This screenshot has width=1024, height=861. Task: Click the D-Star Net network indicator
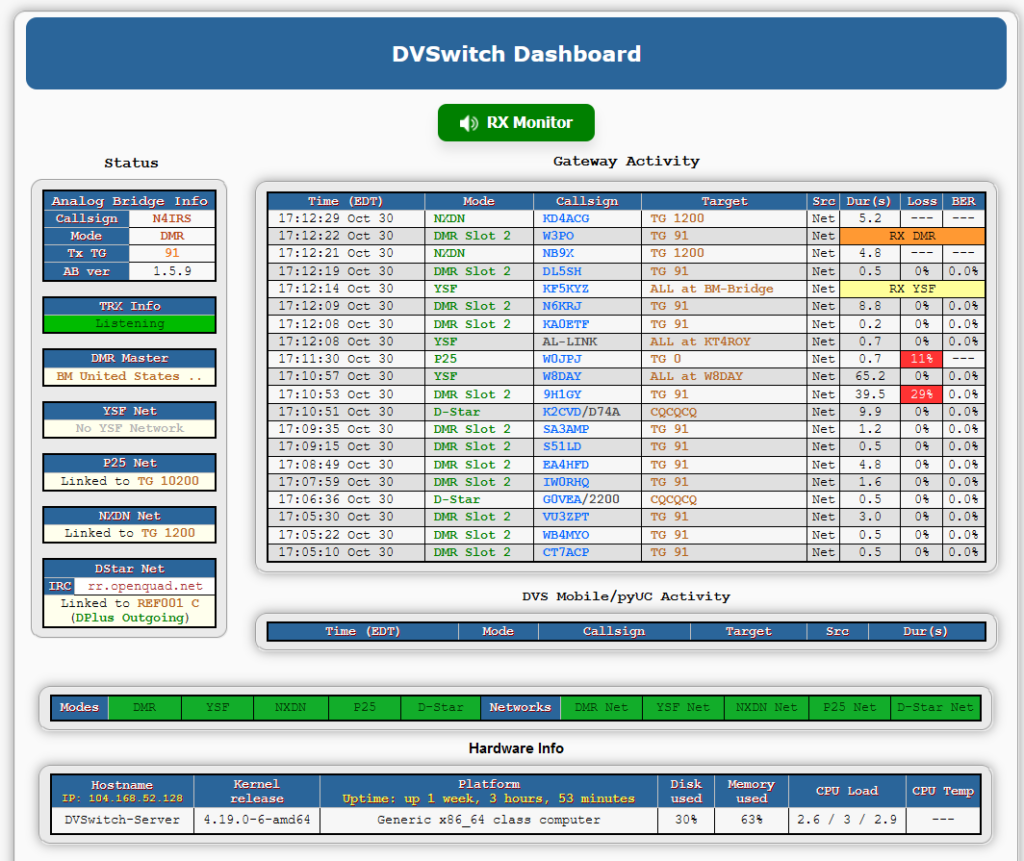(935, 707)
